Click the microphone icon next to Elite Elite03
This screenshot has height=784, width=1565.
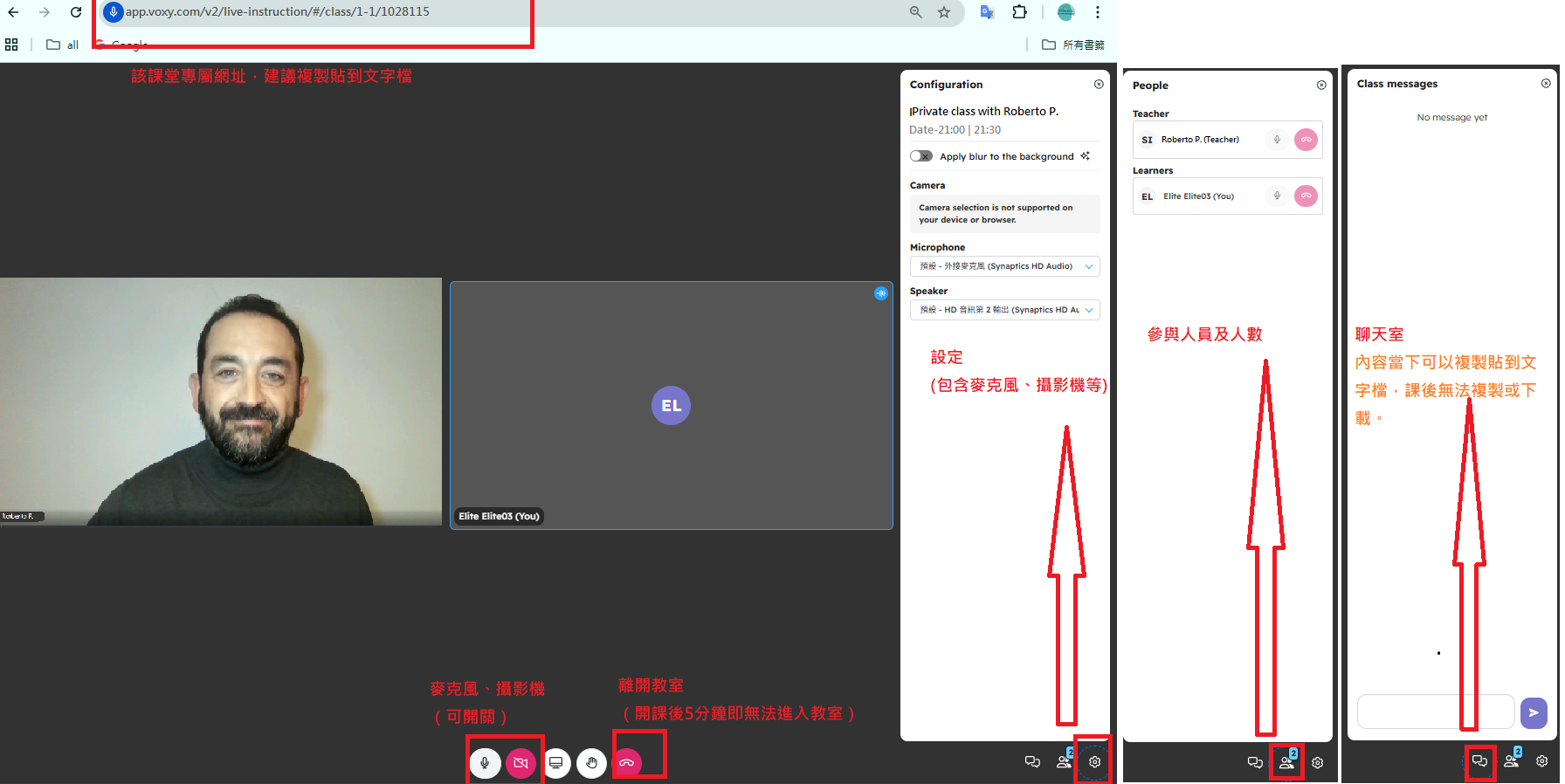point(1277,196)
